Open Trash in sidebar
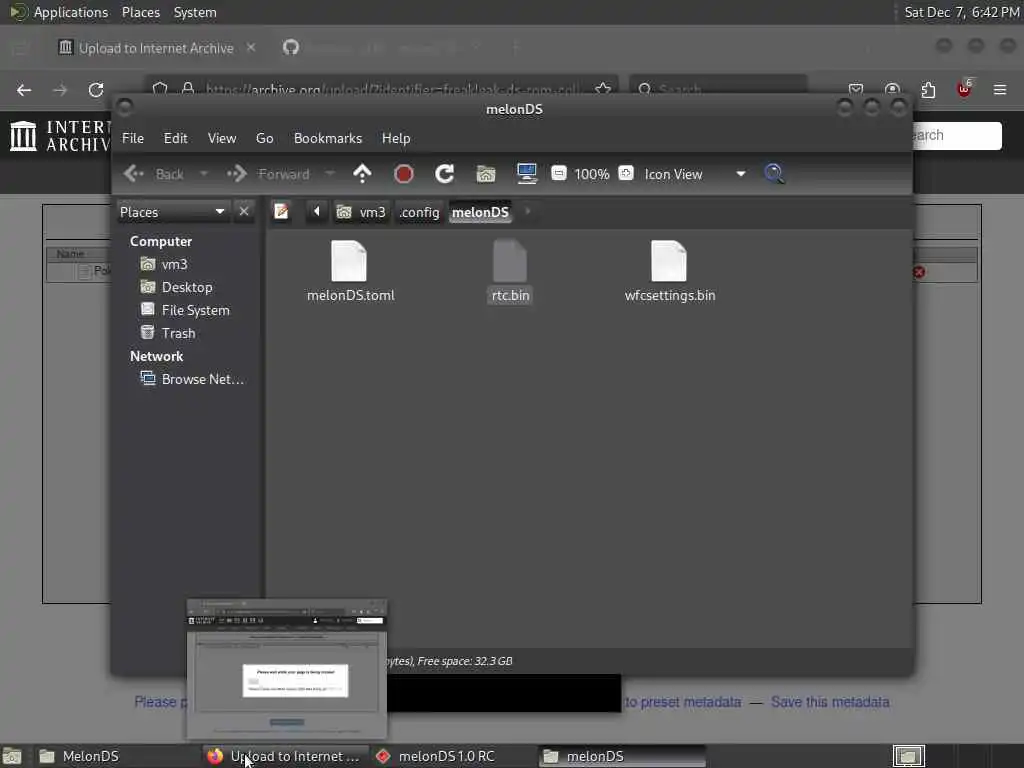The height and width of the screenshot is (768, 1024). click(178, 333)
